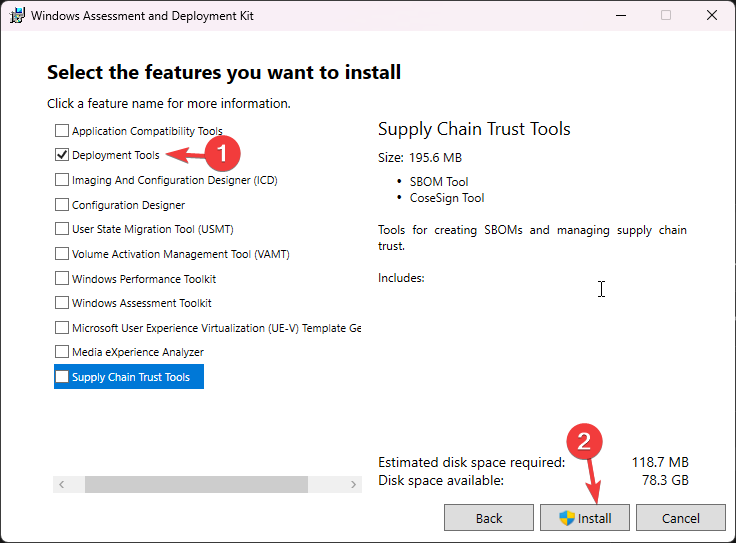
Task: Tick Imaging And Configuration Designer (ICD) checkbox
Action: pyautogui.click(x=62, y=180)
